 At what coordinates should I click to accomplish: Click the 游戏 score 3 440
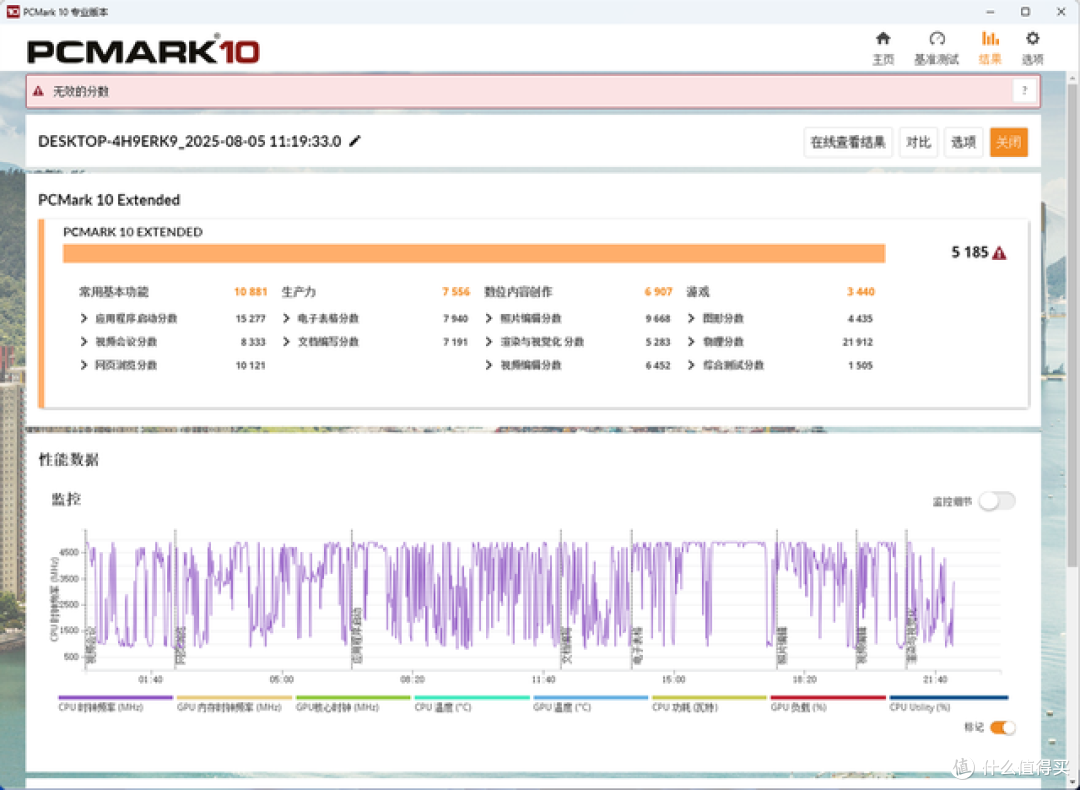pyautogui.click(x=860, y=291)
